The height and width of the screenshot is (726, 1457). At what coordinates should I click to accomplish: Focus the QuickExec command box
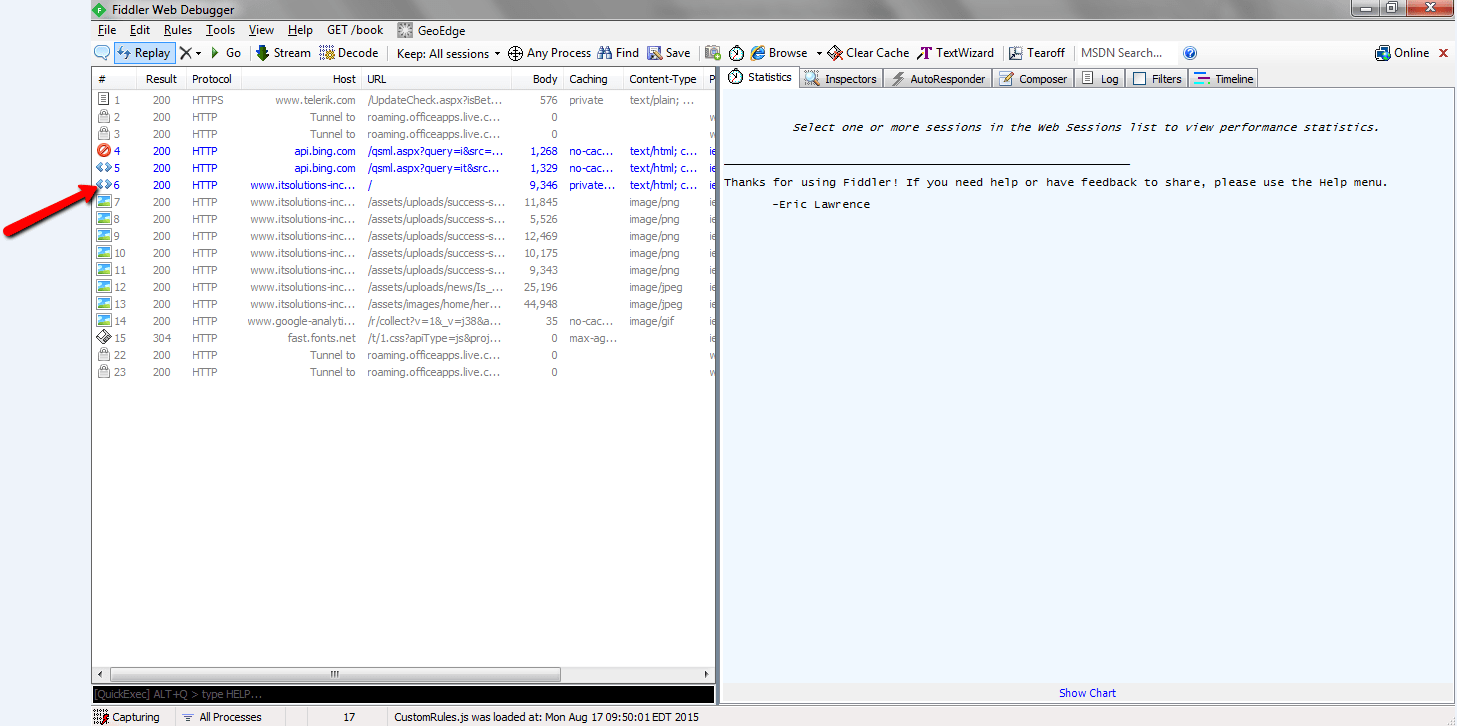pyautogui.click(x=403, y=694)
